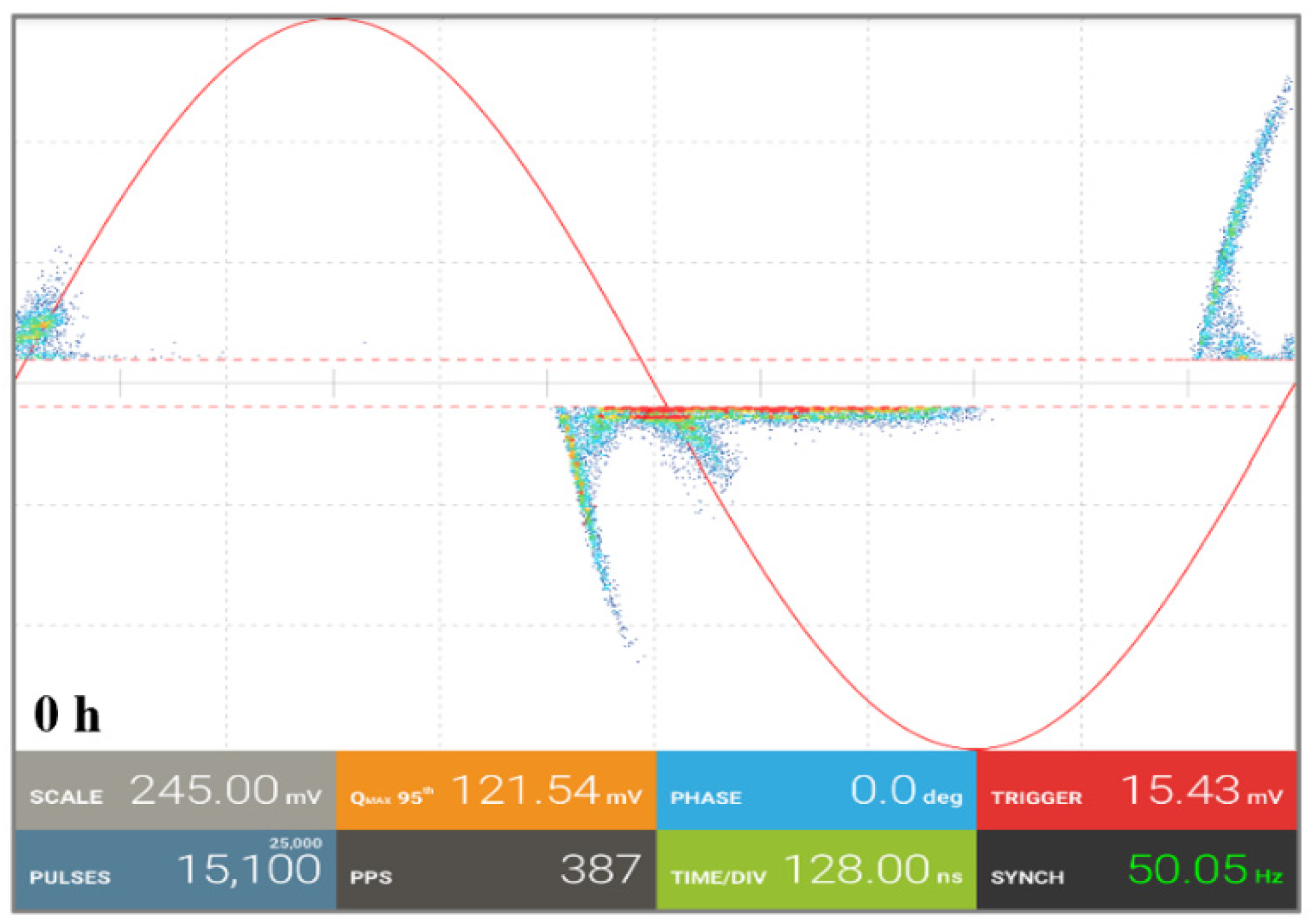The height and width of the screenshot is (924, 1311).
Task: Select the PPS 387 tile
Action: point(495,870)
